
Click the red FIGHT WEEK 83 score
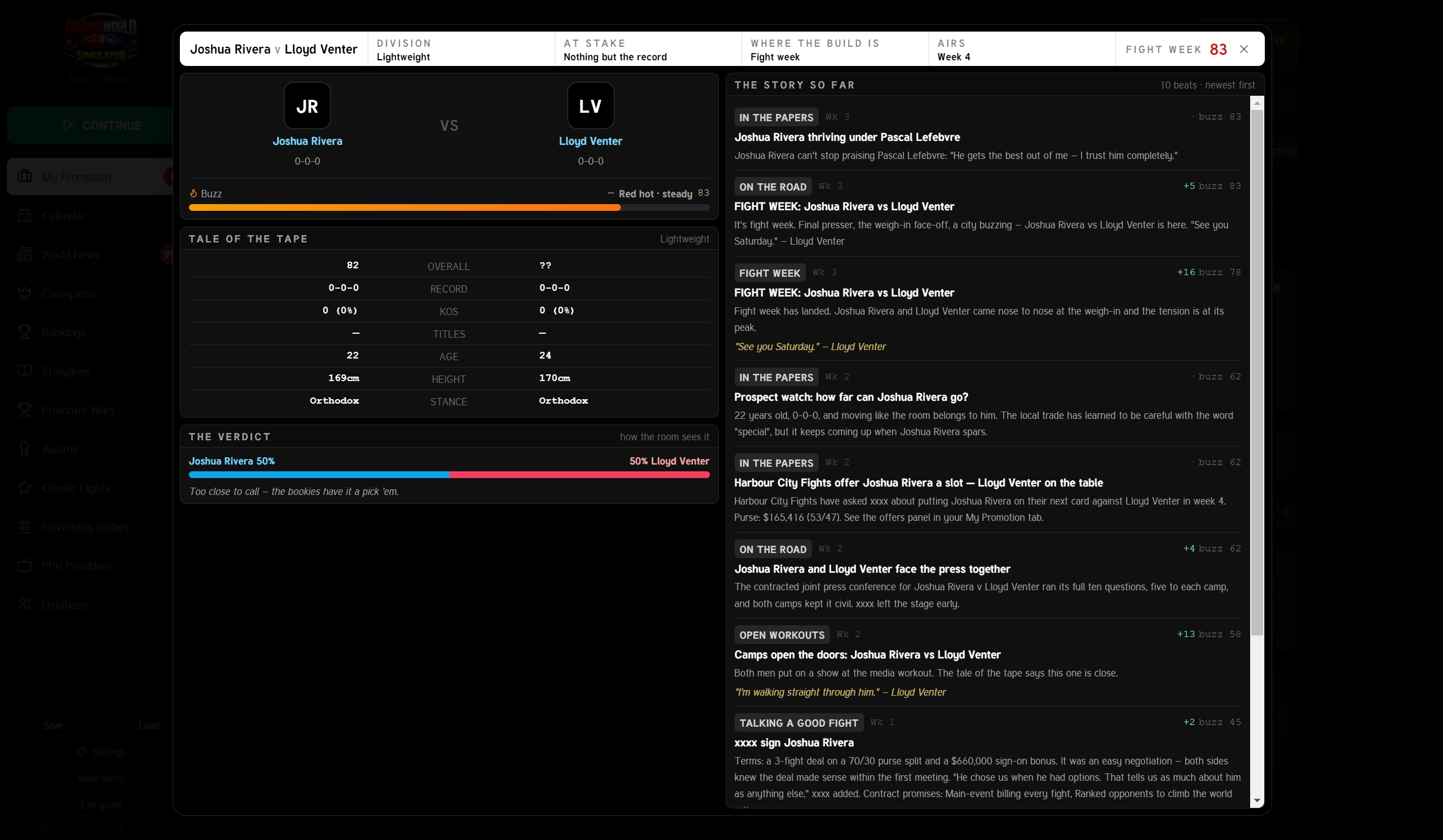pos(1218,49)
